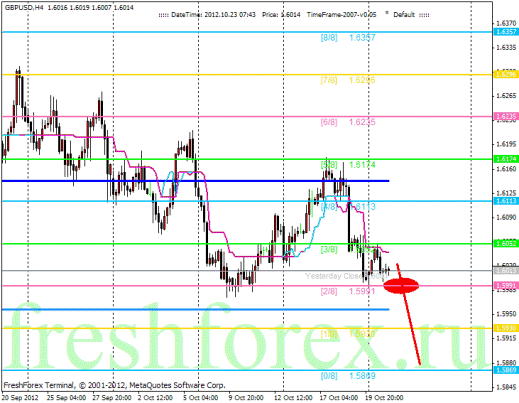This screenshot has height=403, width=519.
Task: Click the GBPUSD,H4 symbol title text
Action: [x=24, y=7]
